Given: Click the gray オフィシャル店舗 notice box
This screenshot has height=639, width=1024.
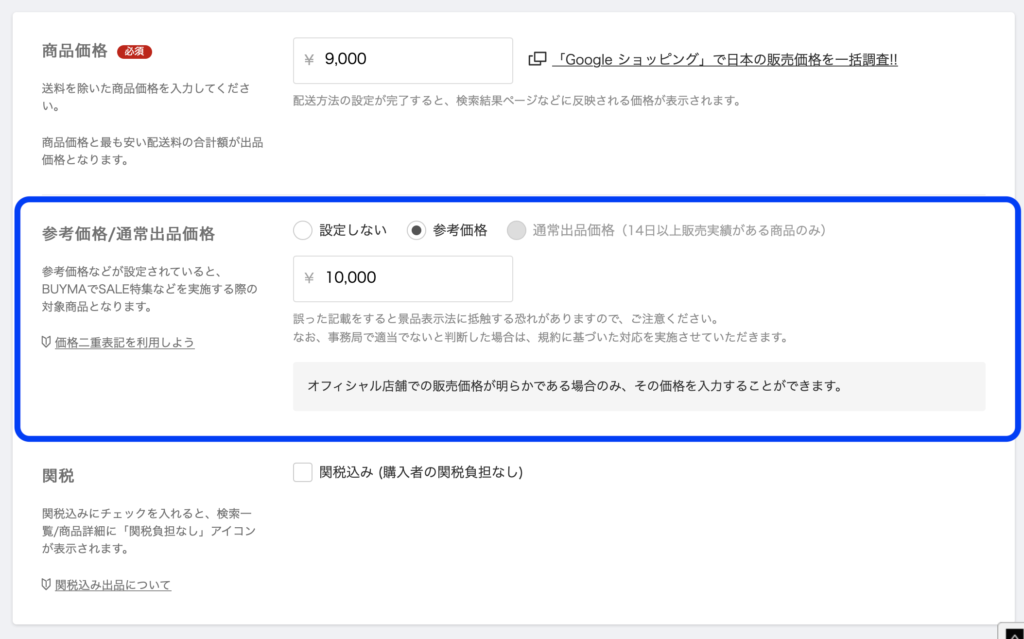Looking at the screenshot, I should [x=638, y=386].
